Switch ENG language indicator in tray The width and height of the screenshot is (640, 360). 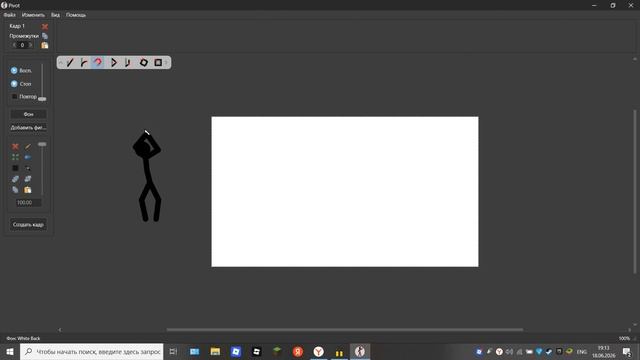point(582,351)
